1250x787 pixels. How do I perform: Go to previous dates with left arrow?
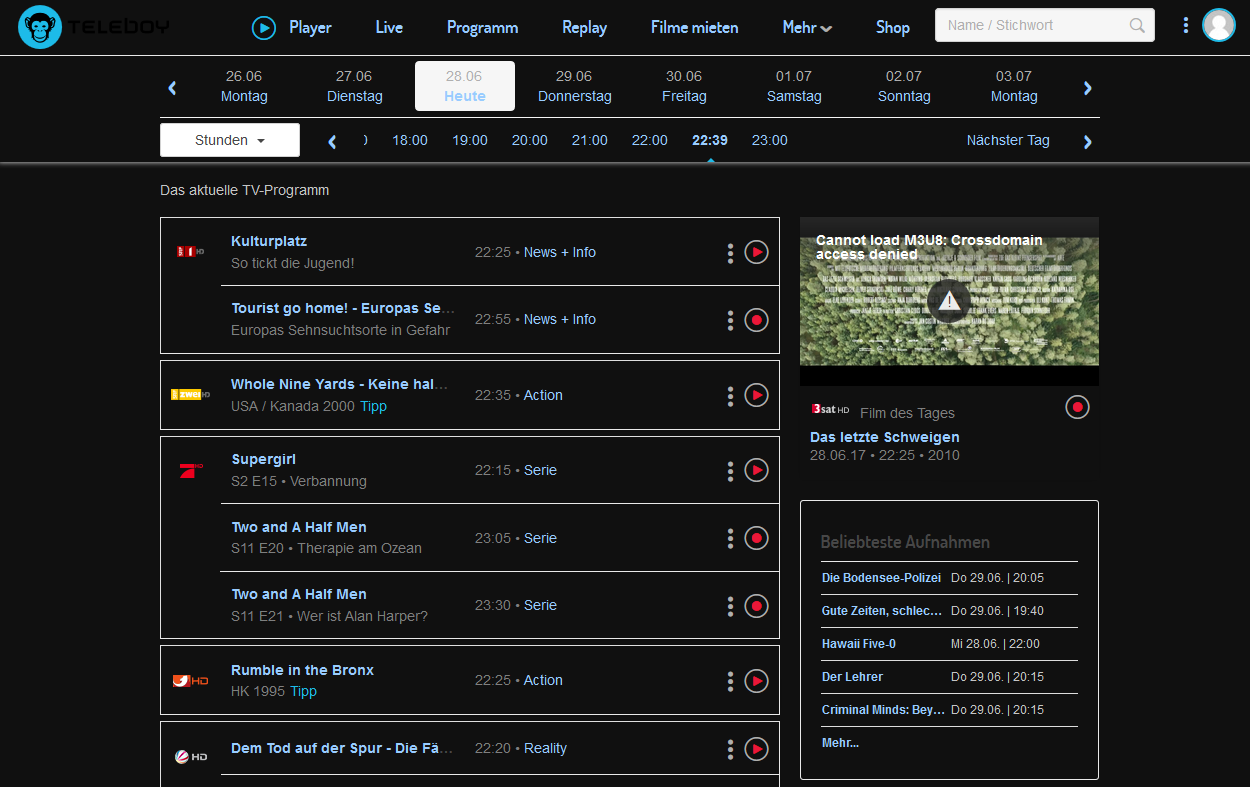click(x=172, y=88)
